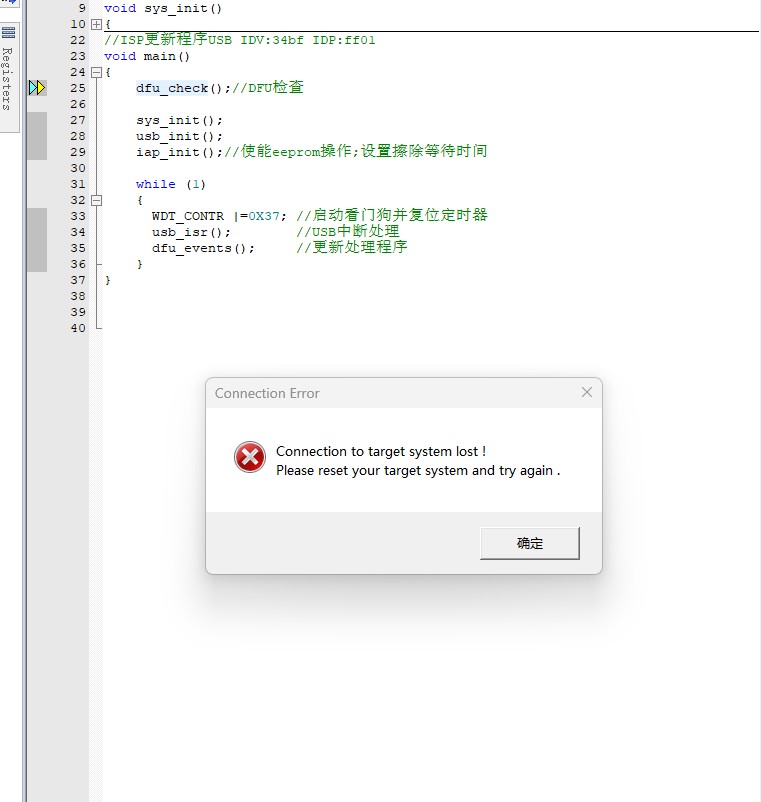Click the red error icon in dialog

coord(250,457)
